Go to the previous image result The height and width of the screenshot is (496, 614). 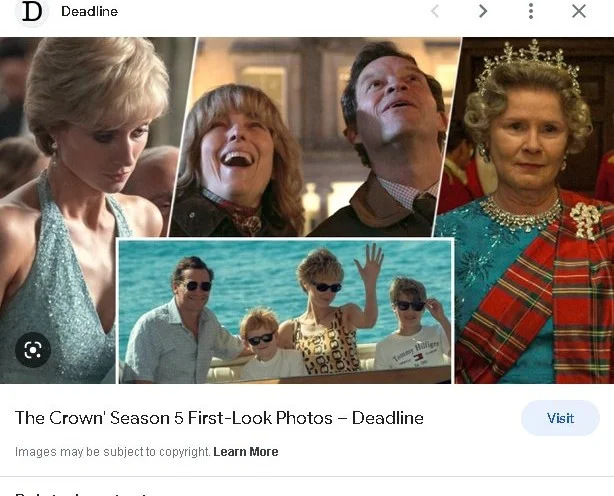pos(435,11)
